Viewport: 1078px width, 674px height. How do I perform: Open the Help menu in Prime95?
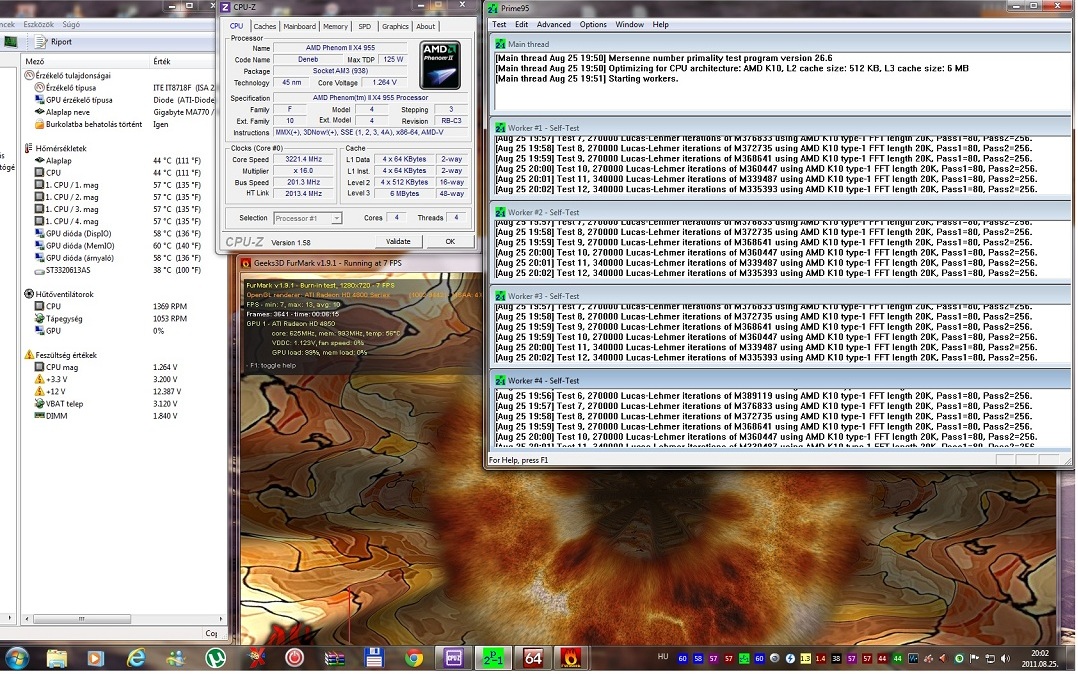point(660,24)
